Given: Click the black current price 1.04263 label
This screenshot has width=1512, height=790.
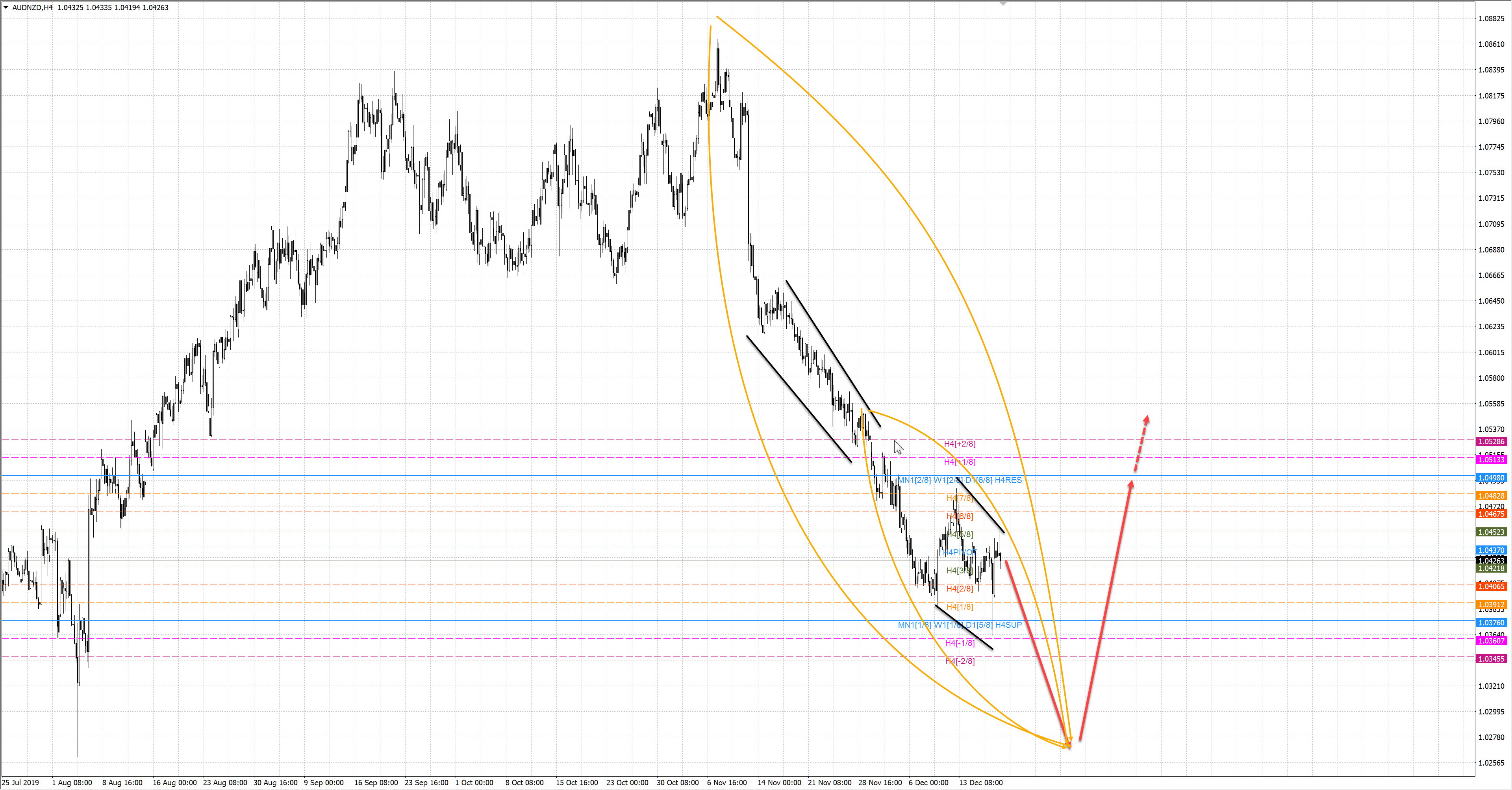Looking at the screenshot, I should (x=1491, y=560).
